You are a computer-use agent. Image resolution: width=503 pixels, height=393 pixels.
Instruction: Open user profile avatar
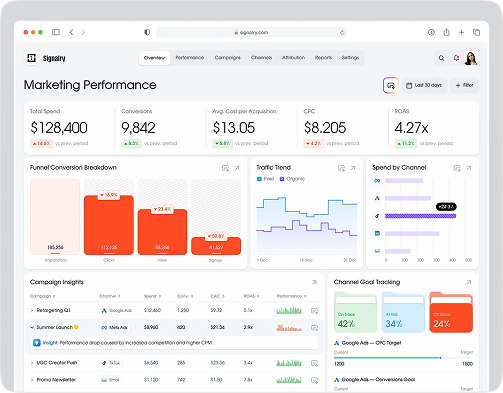coord(471,58)
